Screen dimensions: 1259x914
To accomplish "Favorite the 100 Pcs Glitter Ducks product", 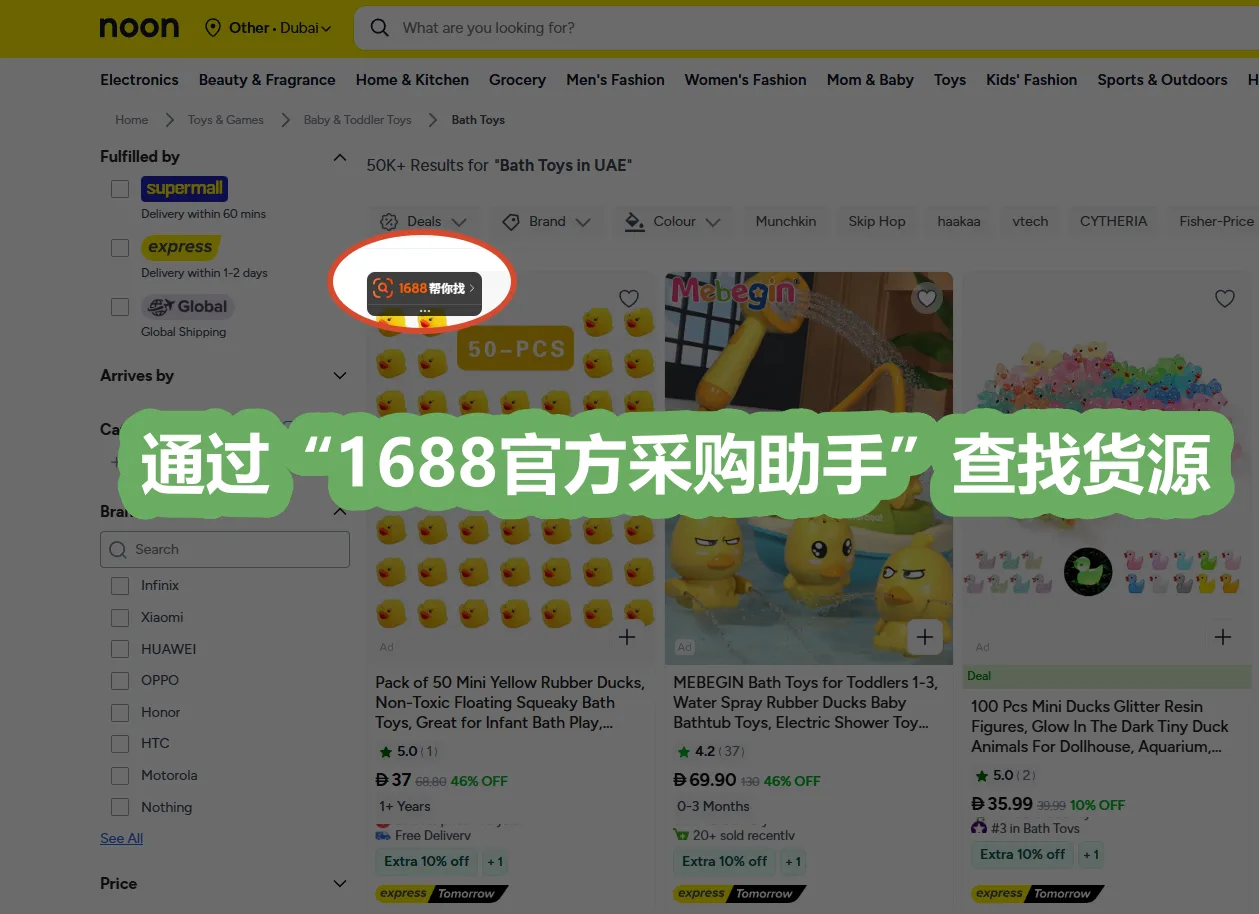I will [1225, 298].
